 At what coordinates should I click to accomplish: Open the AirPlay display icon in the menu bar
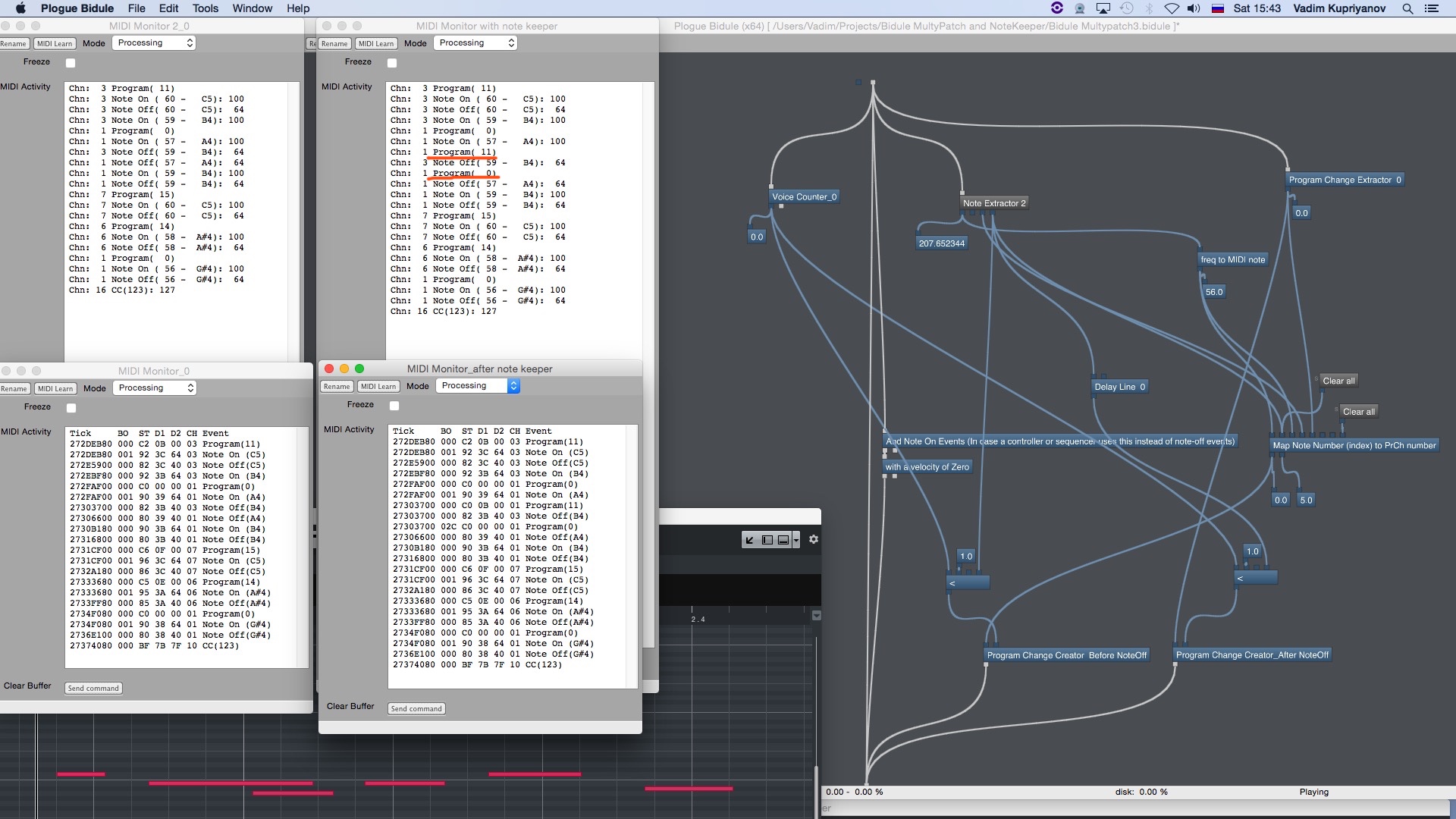[1103, 8]
